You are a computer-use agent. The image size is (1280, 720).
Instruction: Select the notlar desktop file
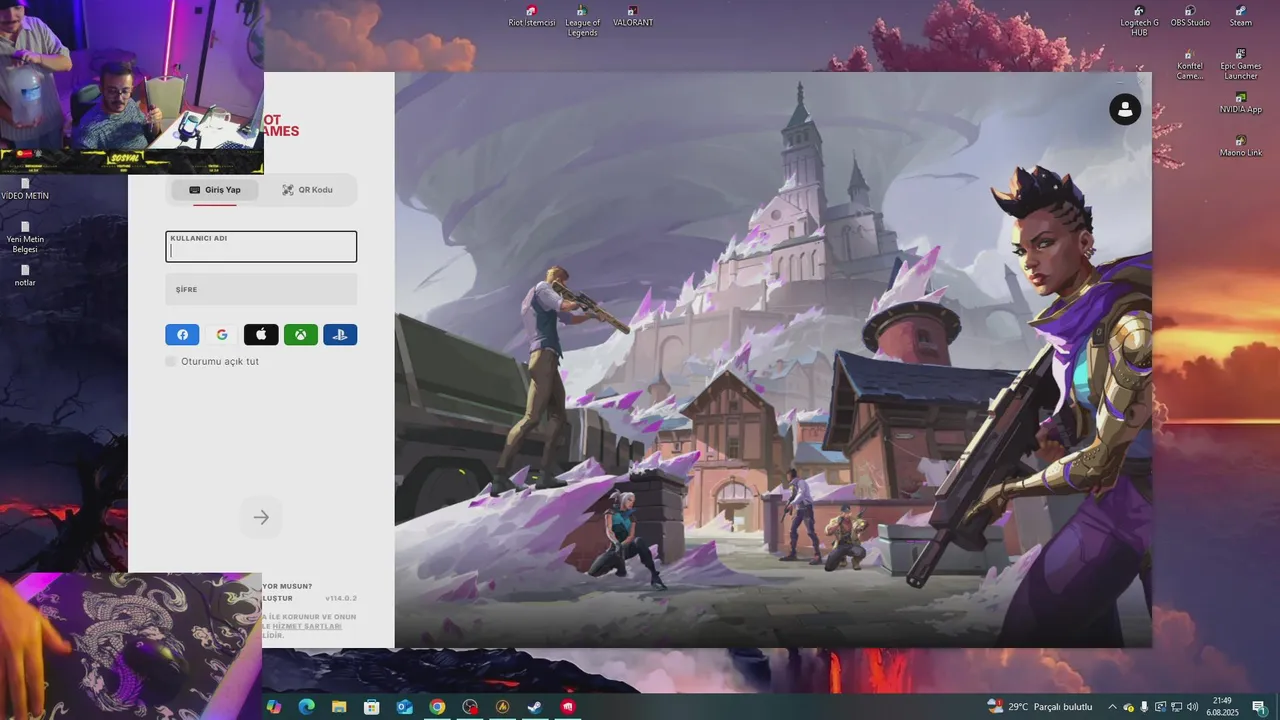[25, 275]
